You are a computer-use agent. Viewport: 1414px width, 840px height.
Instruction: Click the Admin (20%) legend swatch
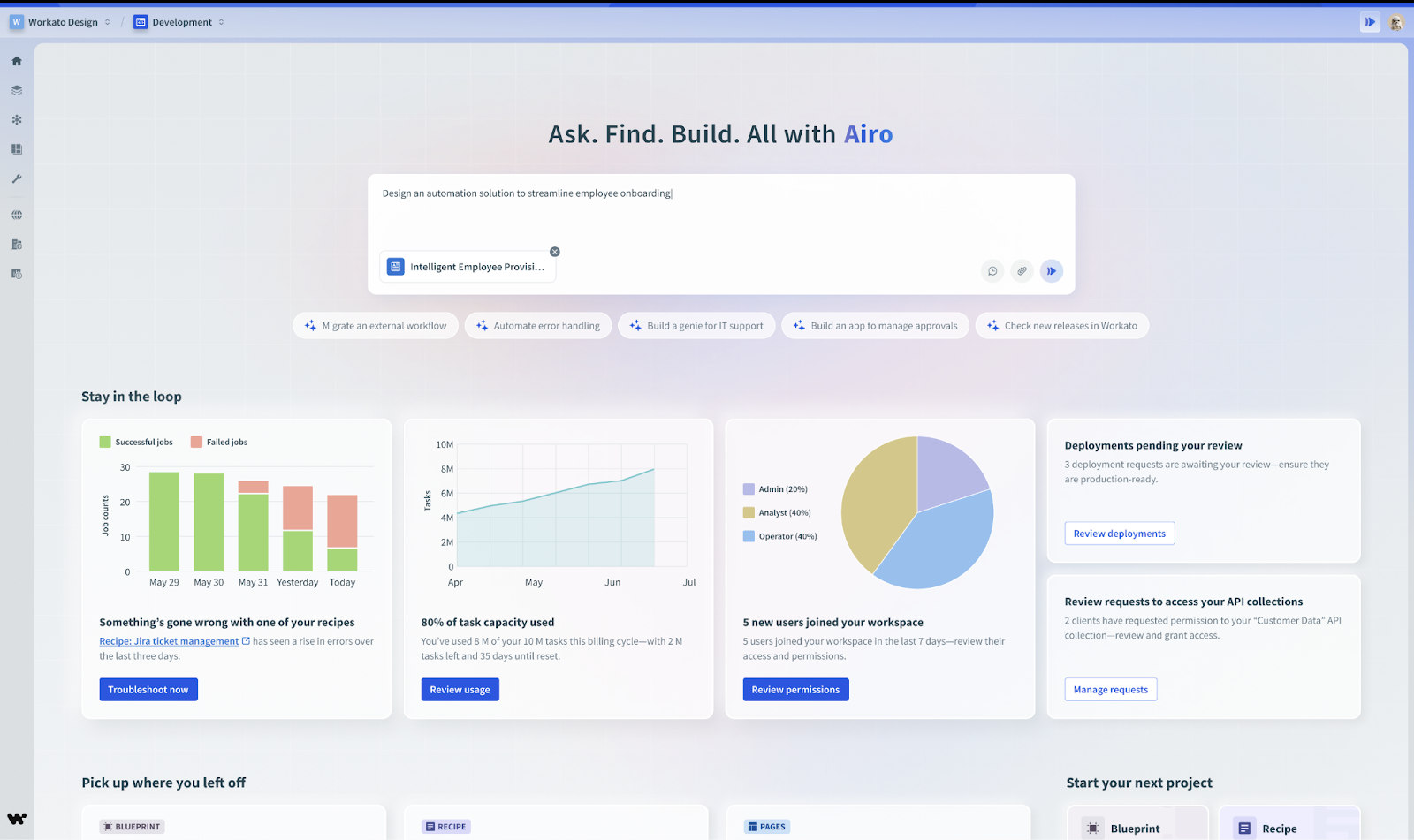(749, 489)
